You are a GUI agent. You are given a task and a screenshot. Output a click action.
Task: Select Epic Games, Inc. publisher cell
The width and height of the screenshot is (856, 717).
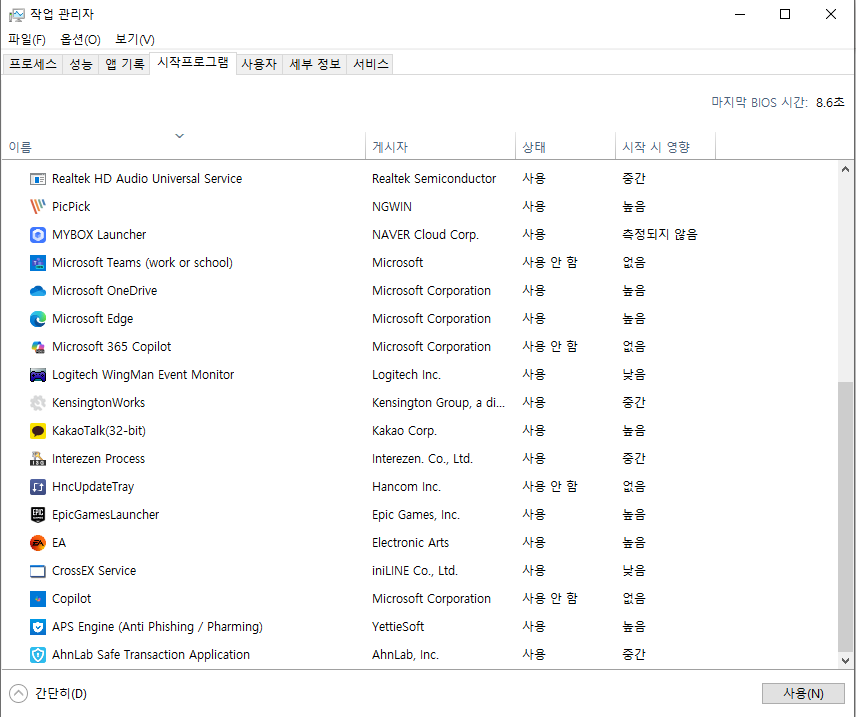[x=416, y=514]
